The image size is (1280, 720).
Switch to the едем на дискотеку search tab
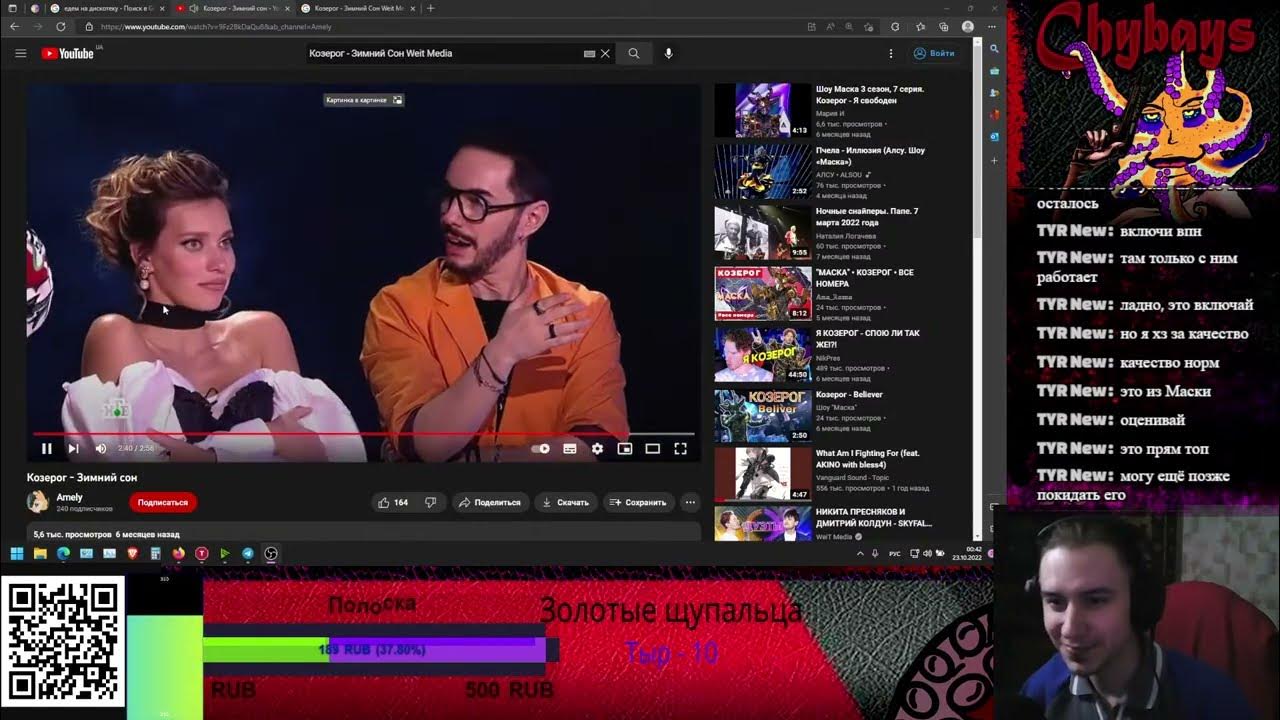[x=107, y=8]
